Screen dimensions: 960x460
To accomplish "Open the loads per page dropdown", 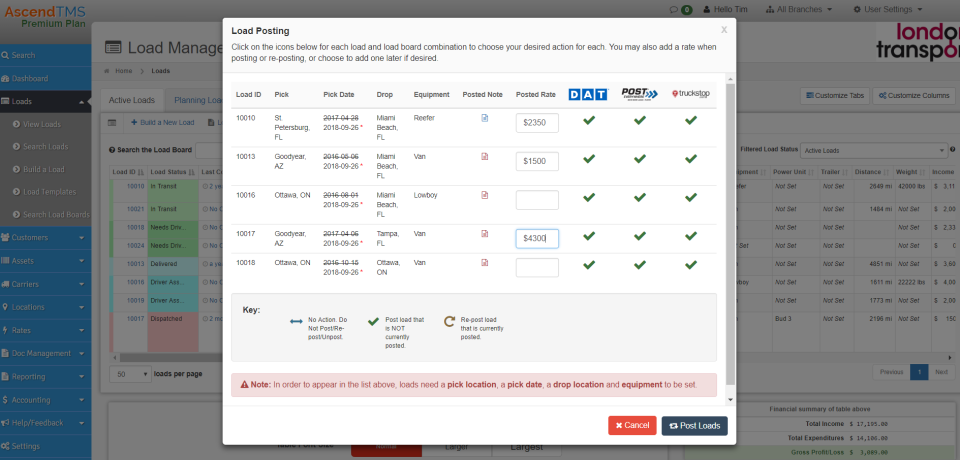I will tap(130, 374).
